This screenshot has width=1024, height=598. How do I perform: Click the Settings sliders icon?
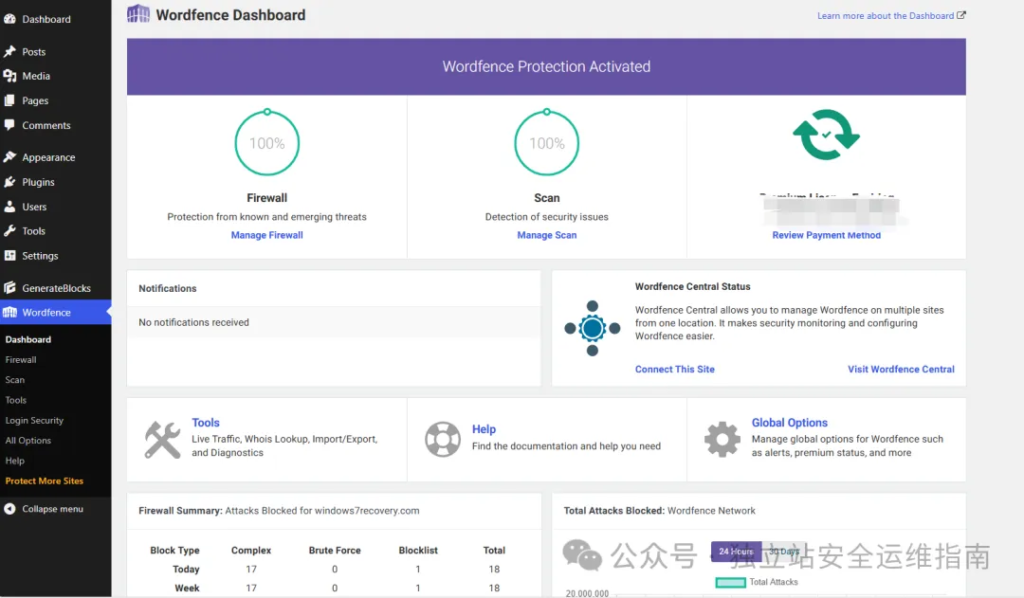click(9, 255)
